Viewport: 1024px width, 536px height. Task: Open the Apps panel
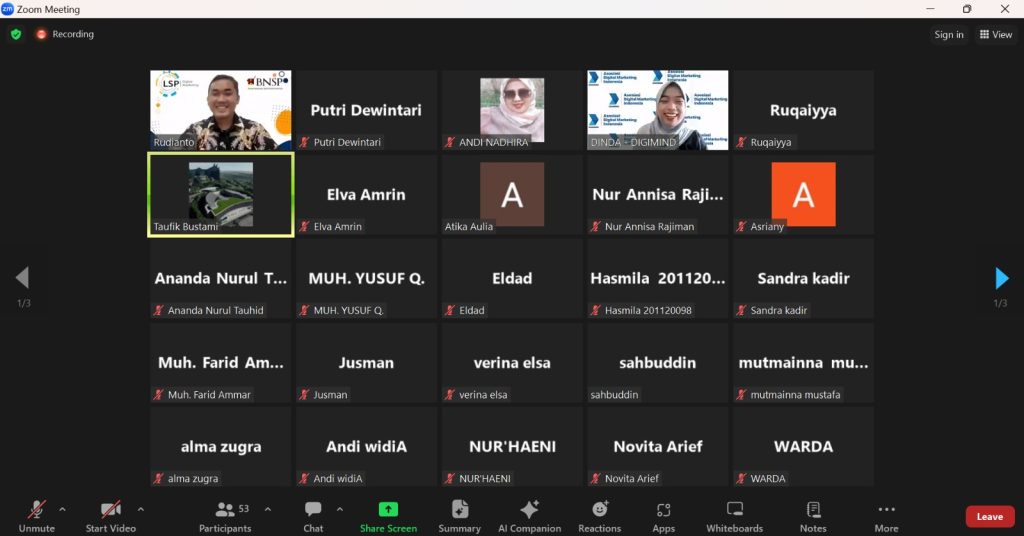pyautogui.click(x=663, y=515)
